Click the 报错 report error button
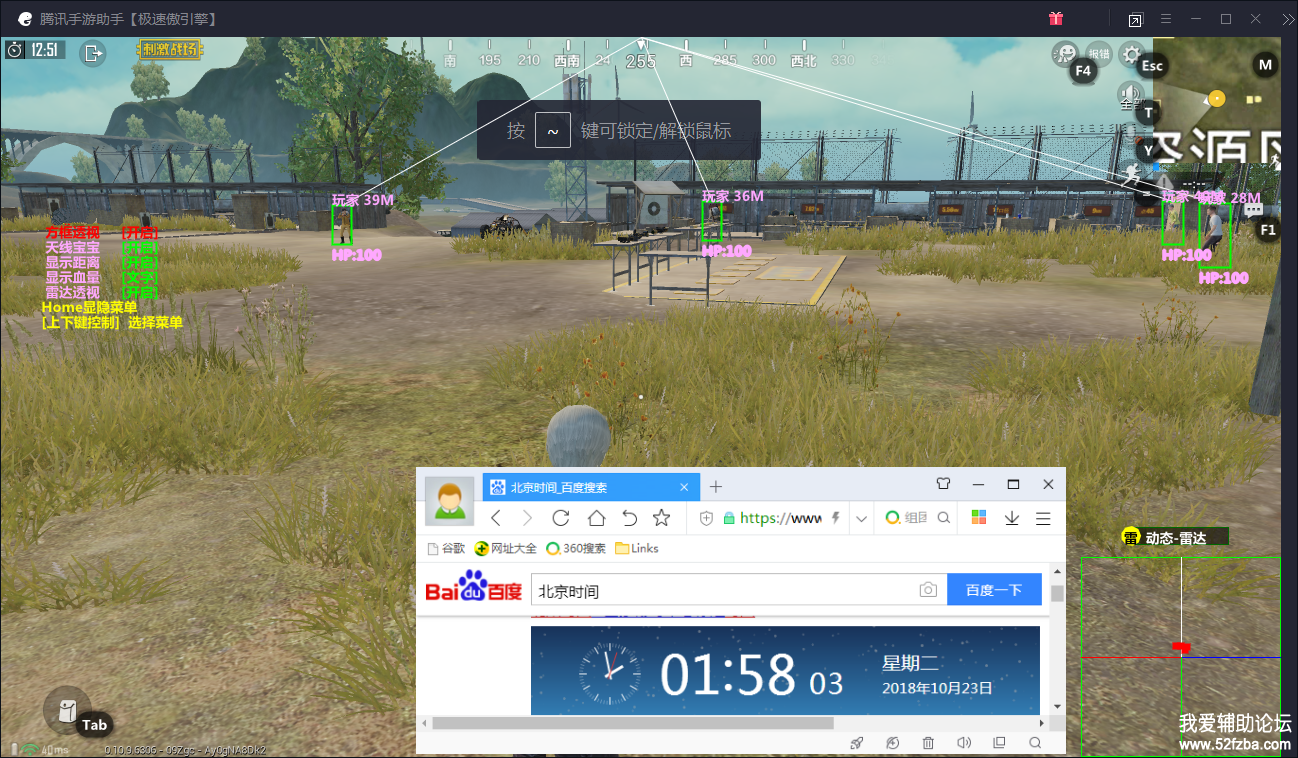Viewport: 1298px width, 758px height. pyautogui.click(x=1099, y=53)
